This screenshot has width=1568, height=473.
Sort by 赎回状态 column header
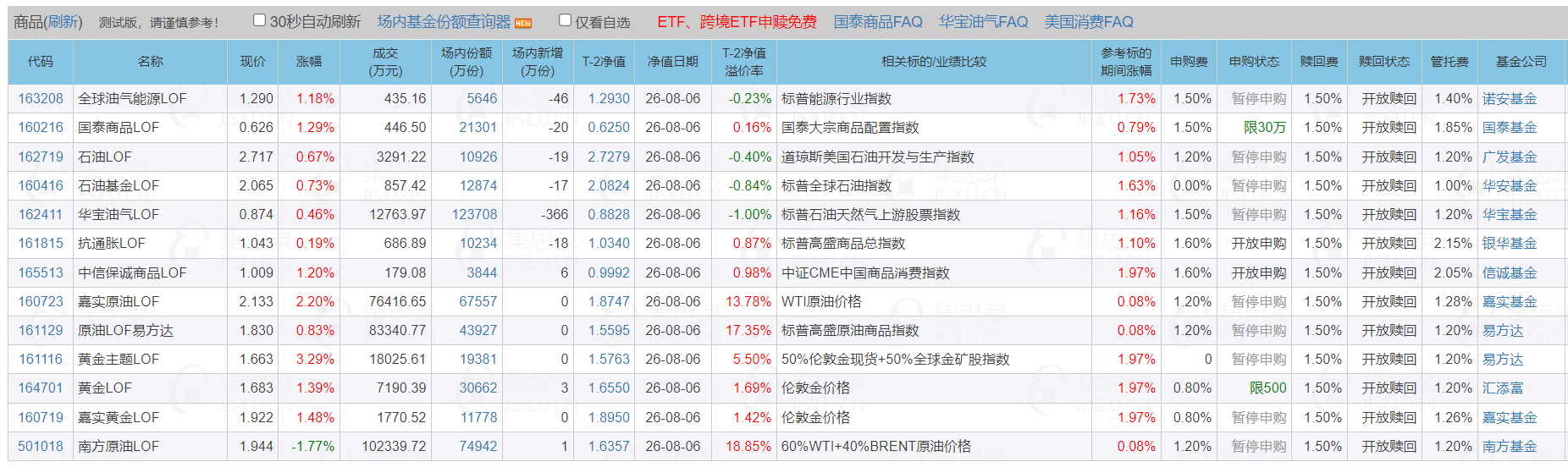tap(1384, 62)
